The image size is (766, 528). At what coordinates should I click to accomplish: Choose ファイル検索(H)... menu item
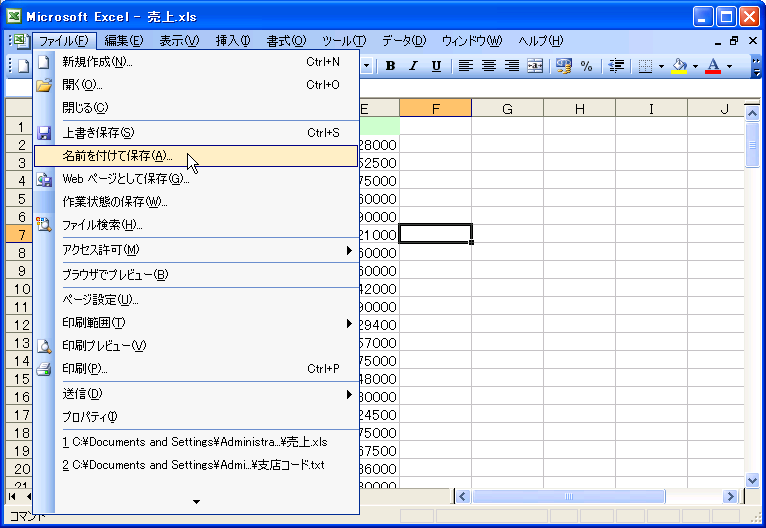(x=196, y=225)
